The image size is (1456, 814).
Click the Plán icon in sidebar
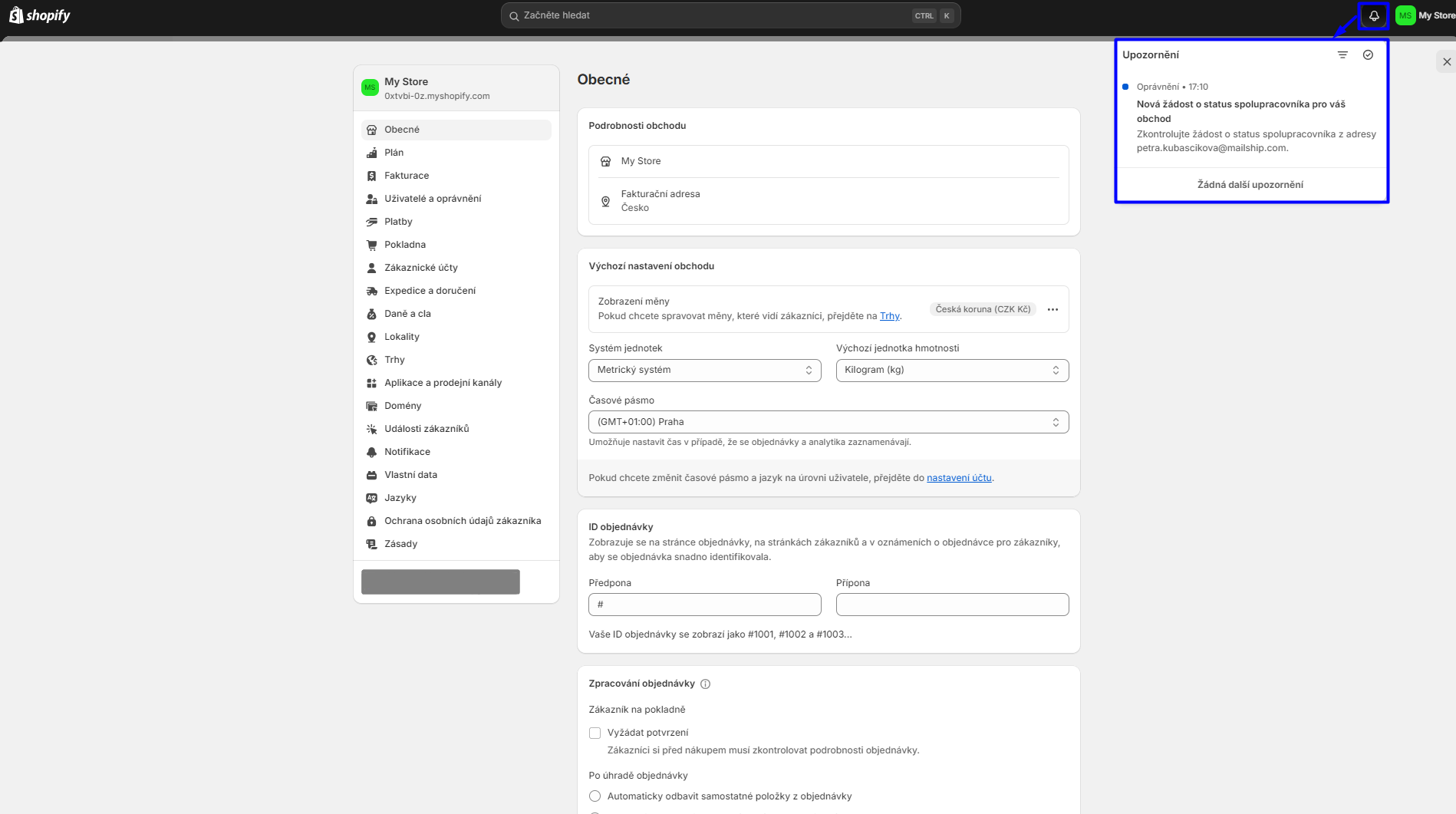click(x=372, y=153)
